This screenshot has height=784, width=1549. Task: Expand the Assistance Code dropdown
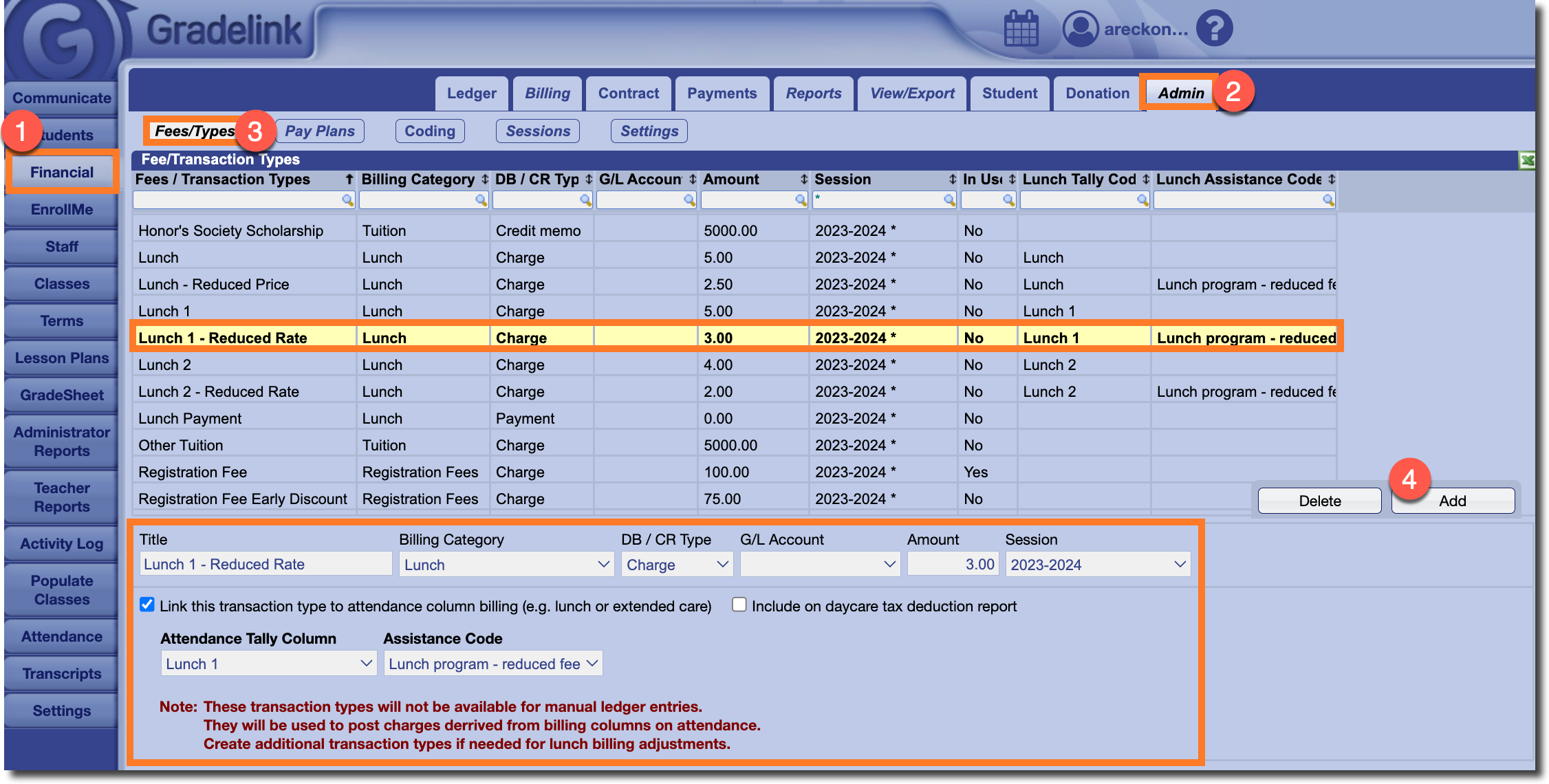click(493, 664)
